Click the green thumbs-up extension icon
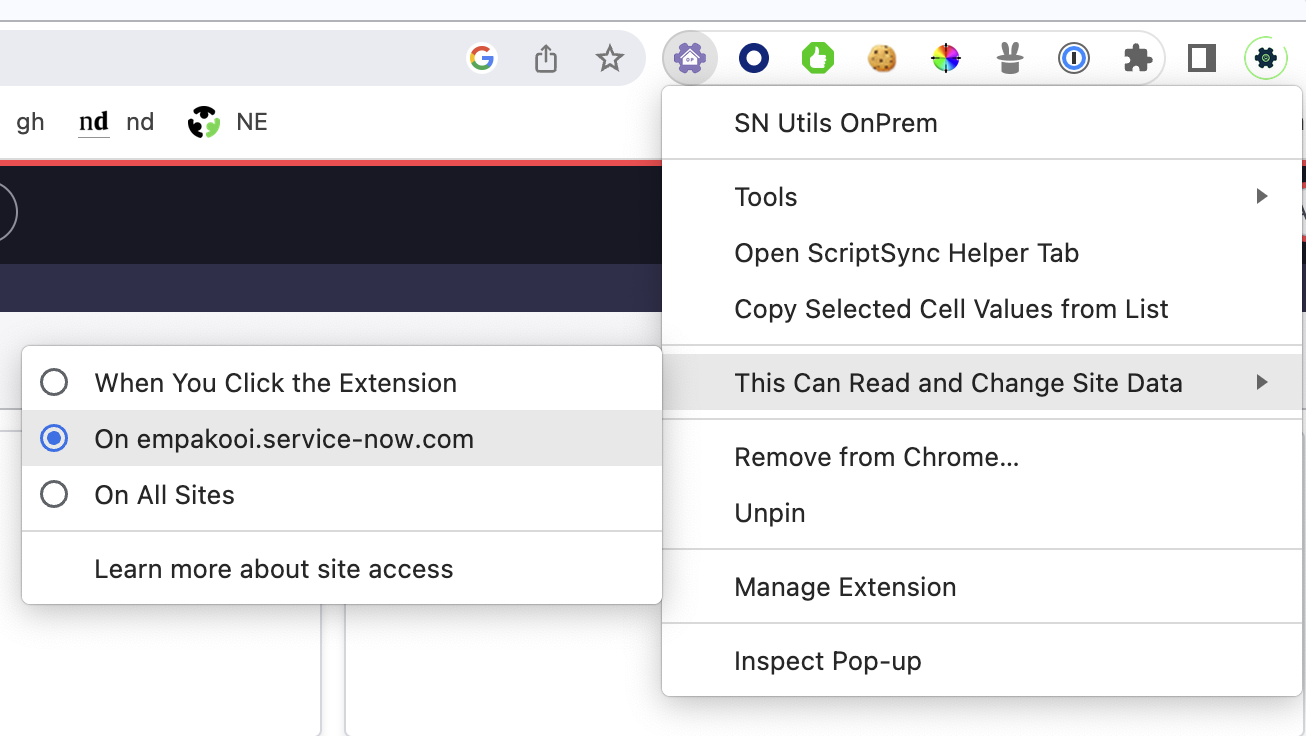This screenshot has height=736, width=1306. point(818,59)
